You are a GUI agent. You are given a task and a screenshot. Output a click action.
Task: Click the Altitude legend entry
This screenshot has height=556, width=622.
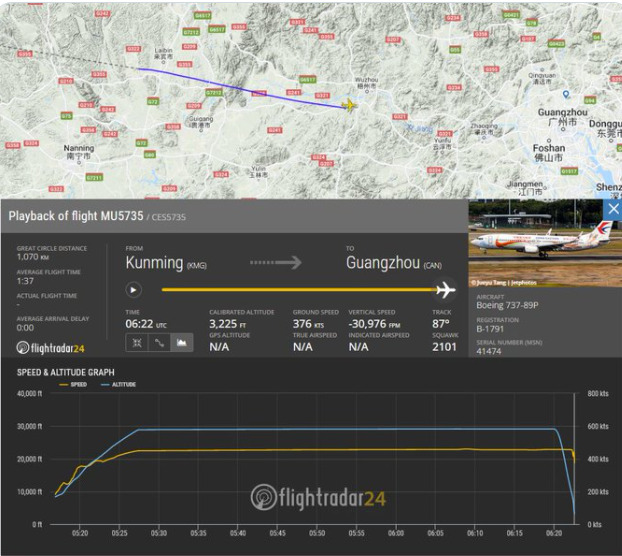(118, 384)
